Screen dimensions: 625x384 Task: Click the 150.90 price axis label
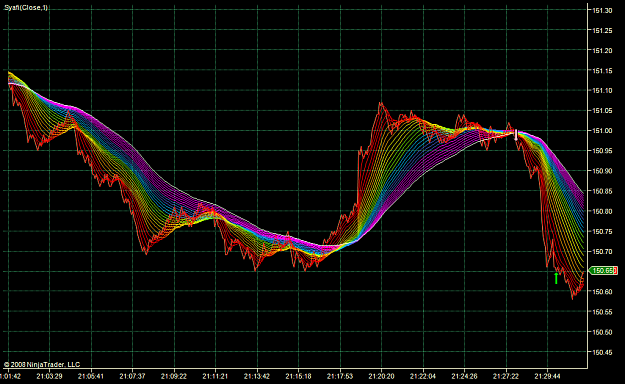[602, 171]
